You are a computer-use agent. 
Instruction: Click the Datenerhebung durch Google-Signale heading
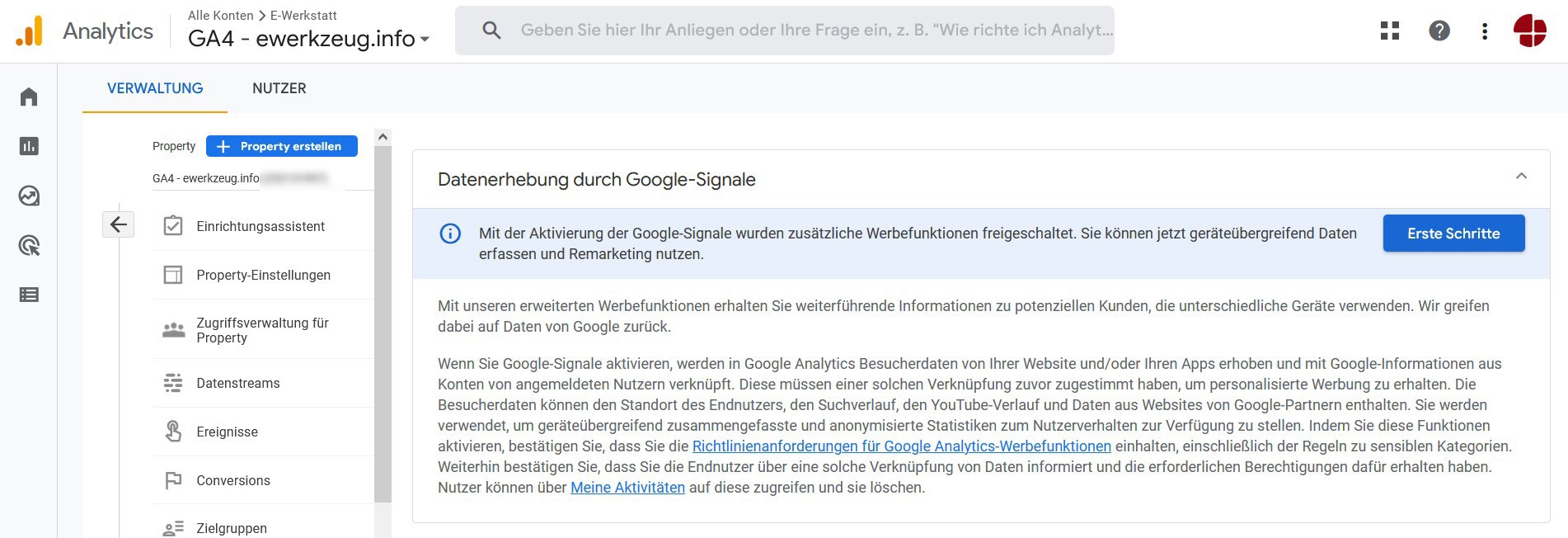click(x=597, y=179)
